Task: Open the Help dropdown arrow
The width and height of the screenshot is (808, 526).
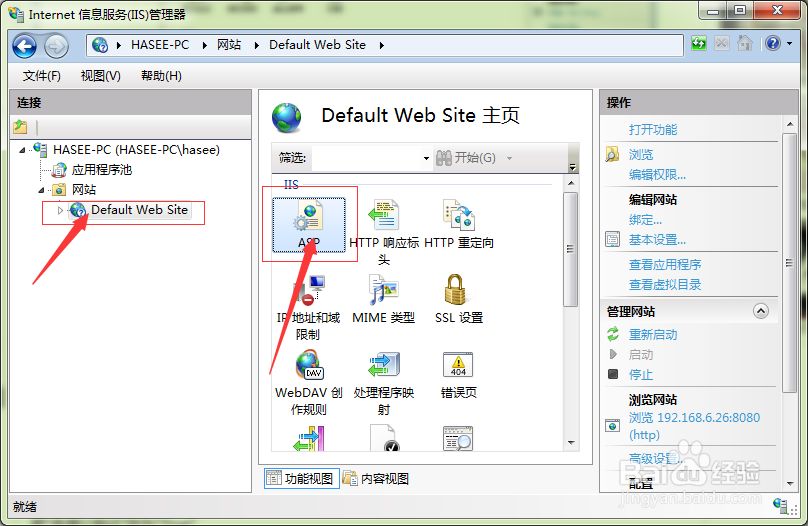Action: [x=789, y=44]
